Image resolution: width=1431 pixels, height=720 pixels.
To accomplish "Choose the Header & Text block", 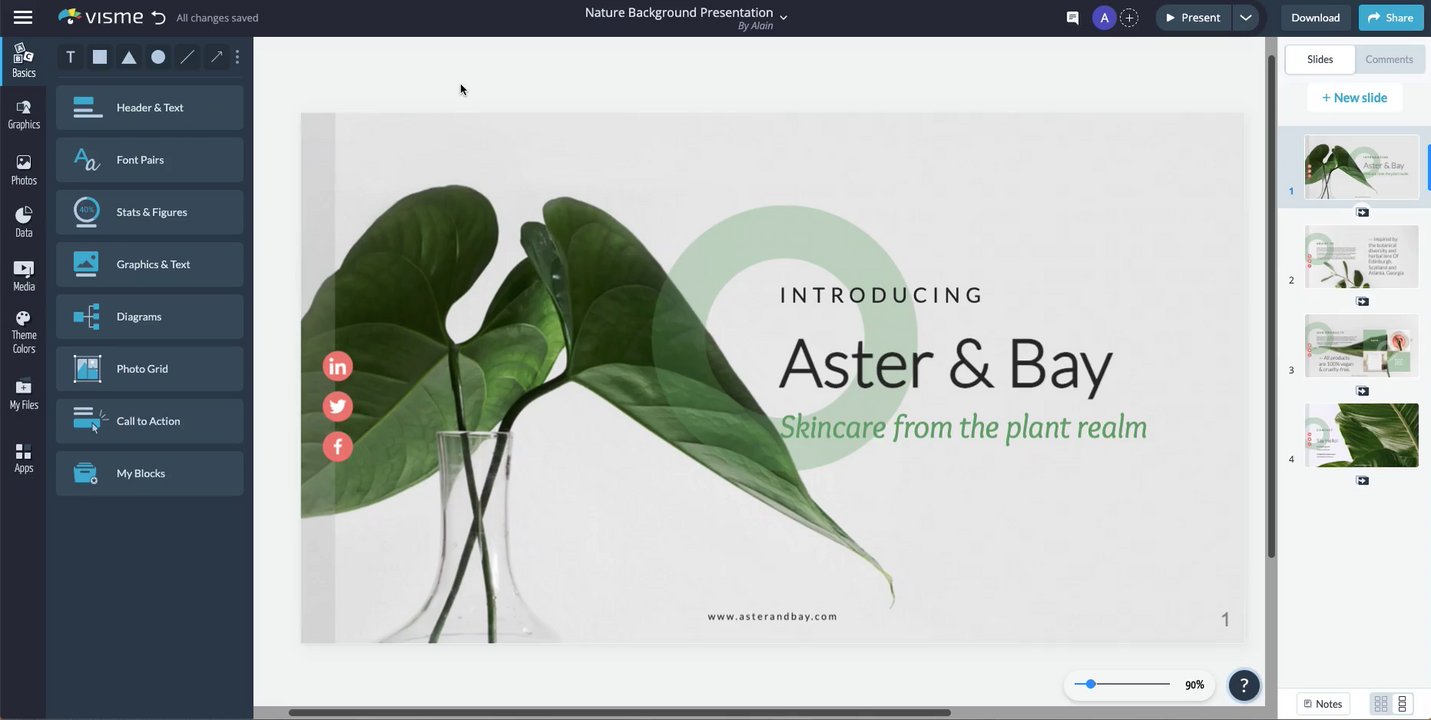I will point(150,107).
